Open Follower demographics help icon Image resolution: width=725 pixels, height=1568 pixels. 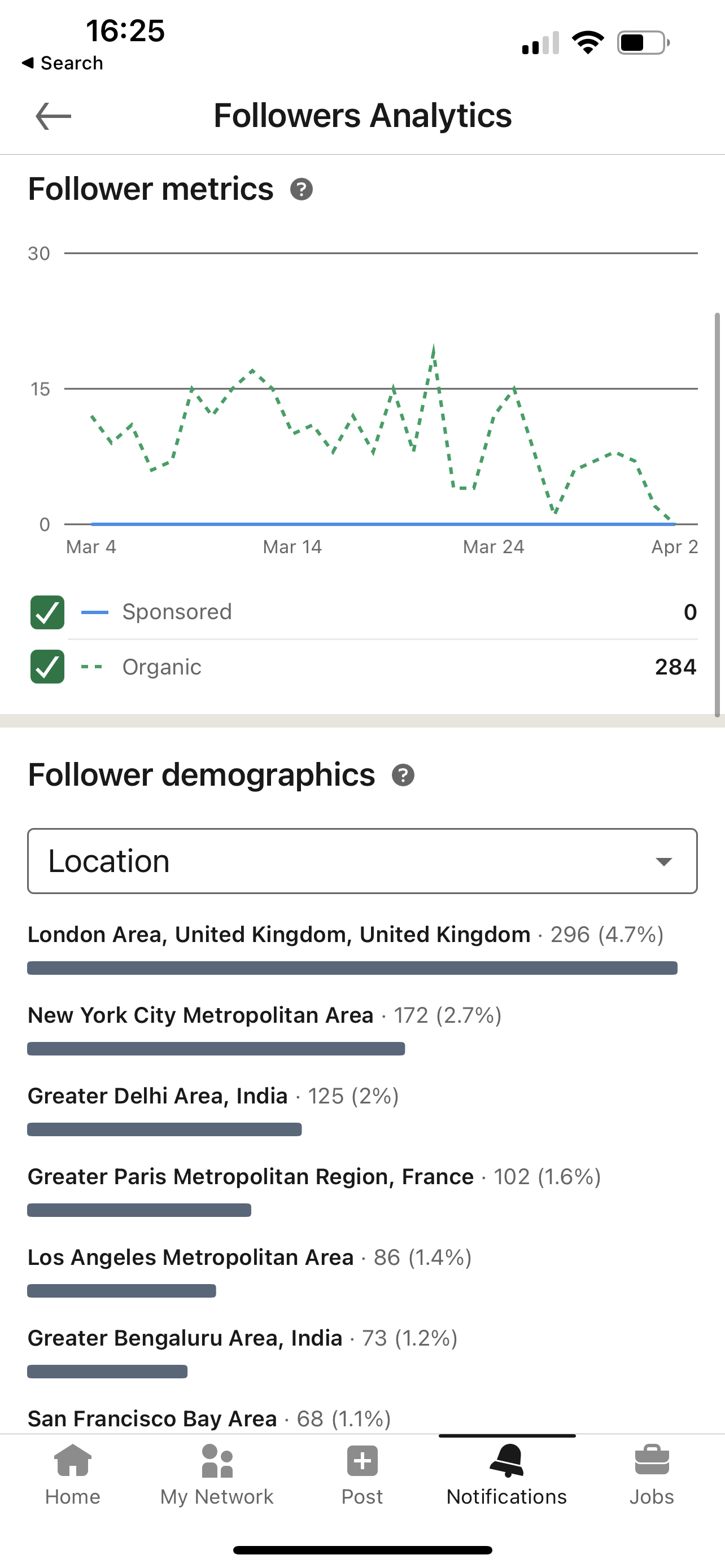[x=403, y=776]
